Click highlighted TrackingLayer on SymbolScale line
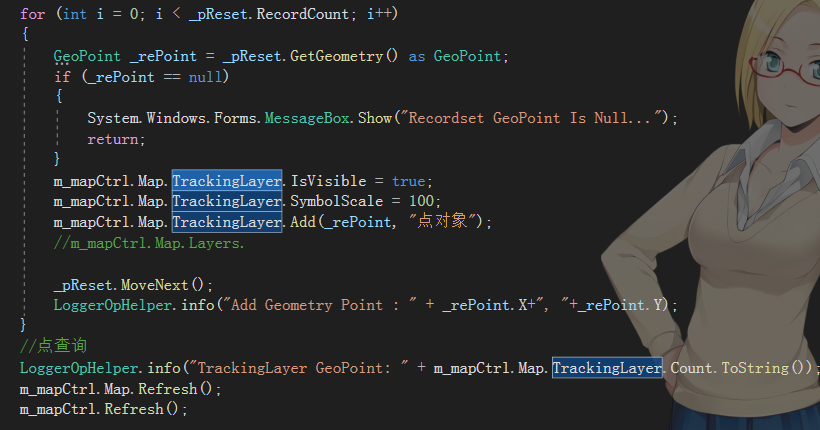 [x=227, y=201]
